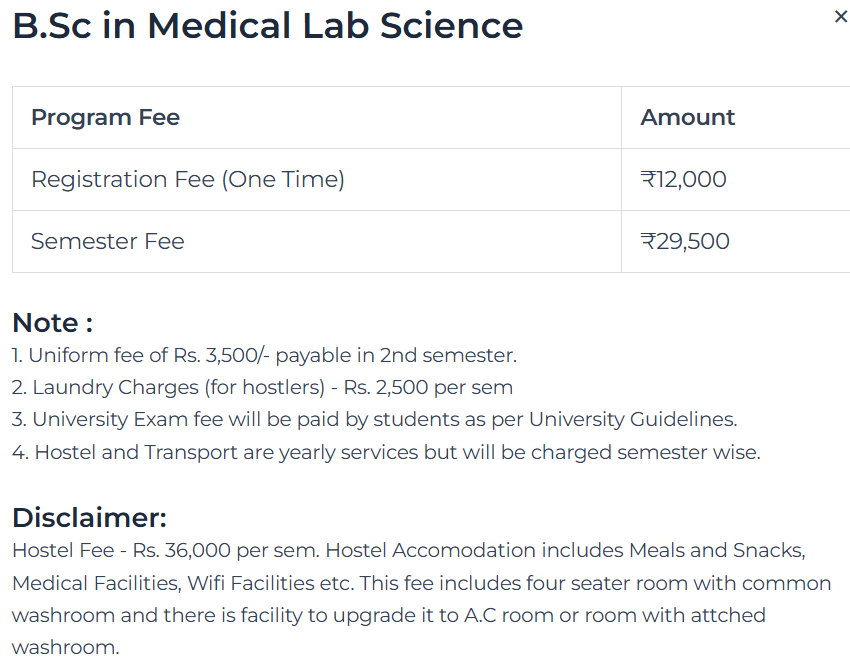Click the B.Sc in Medical Lab Science heading
This screenshot has height=664, width=850.
click(x=266, y=26)
